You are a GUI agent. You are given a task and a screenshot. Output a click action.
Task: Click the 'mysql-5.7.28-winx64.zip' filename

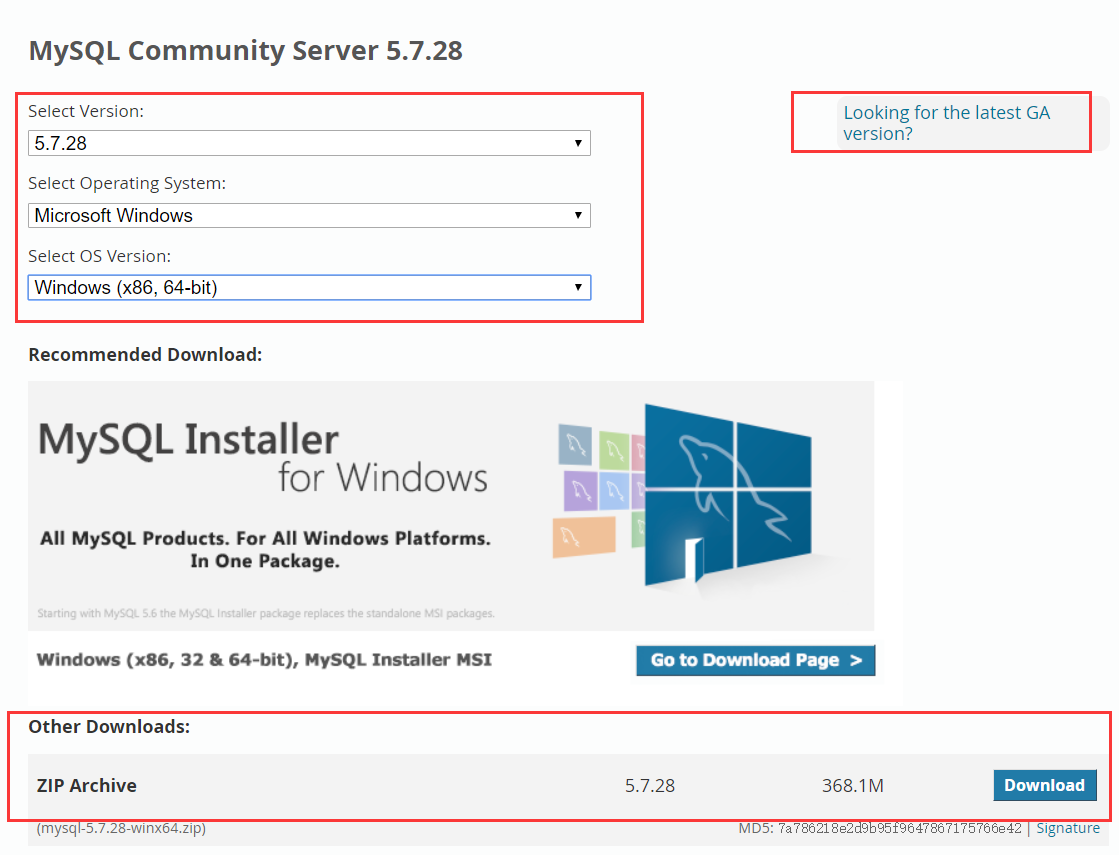pyautogui.click(x=121, y=828)
